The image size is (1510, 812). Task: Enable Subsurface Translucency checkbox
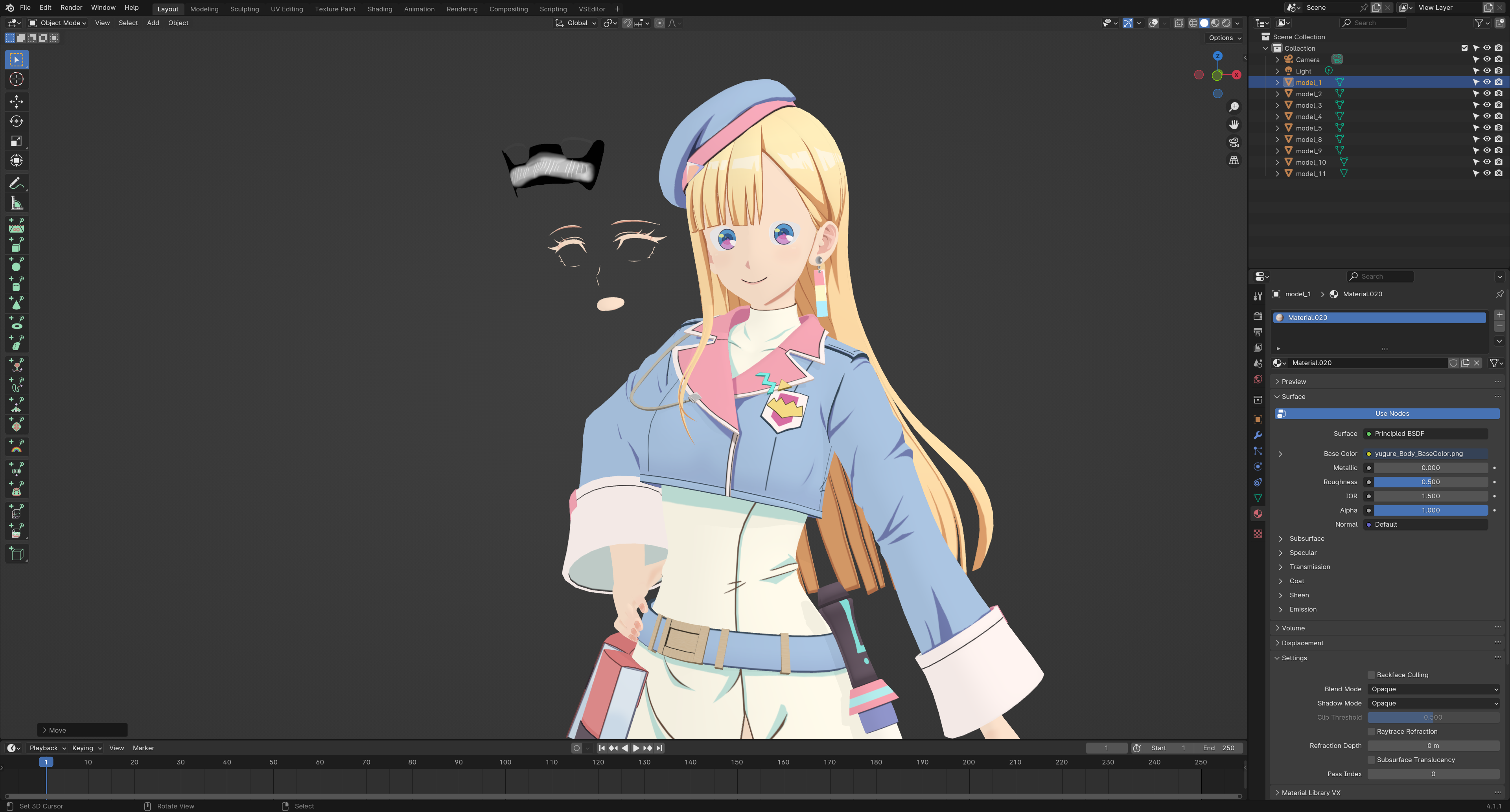point(1372,760)
